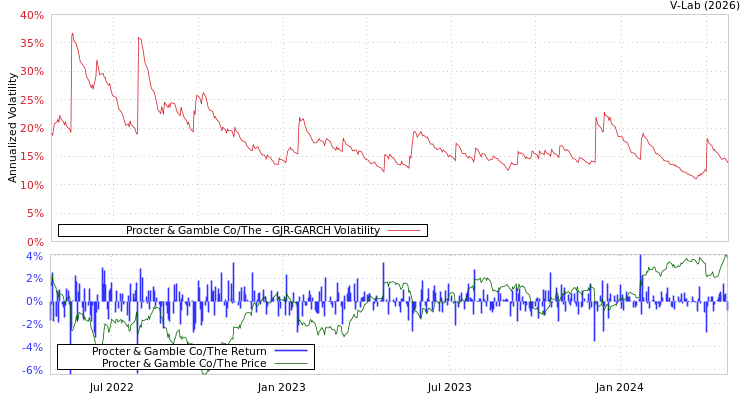
Task: Click the 2% label on returns axis
Action: coord(34,279)
